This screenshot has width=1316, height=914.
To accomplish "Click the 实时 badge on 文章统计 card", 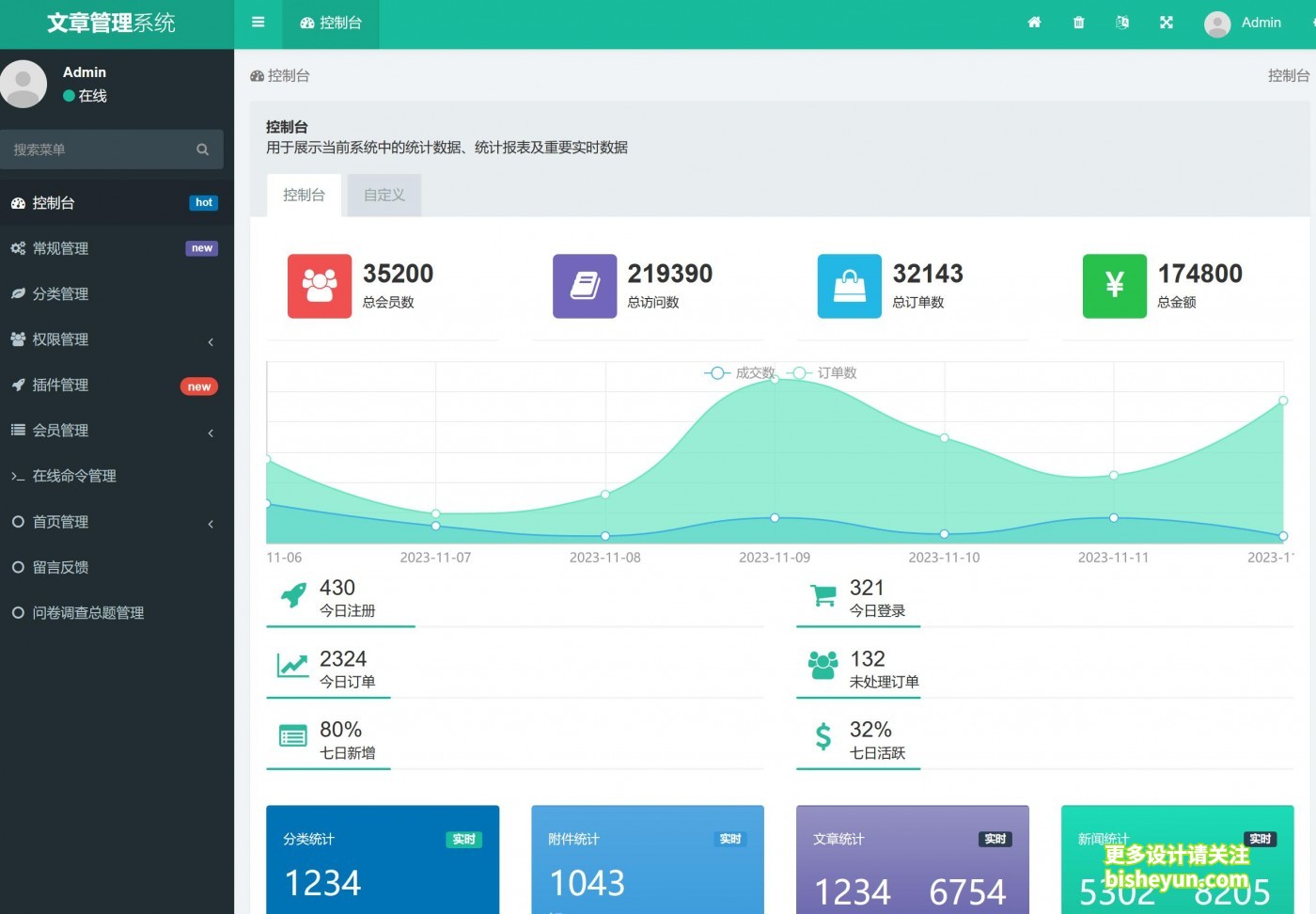I will click(x=995, y=840).
